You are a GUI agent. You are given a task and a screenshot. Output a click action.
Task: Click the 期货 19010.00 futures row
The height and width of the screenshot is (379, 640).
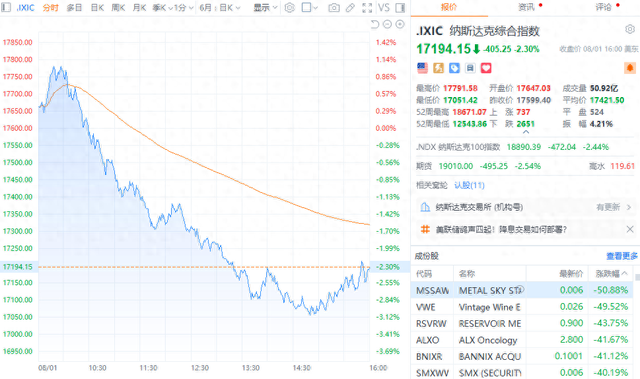[525, 166]
